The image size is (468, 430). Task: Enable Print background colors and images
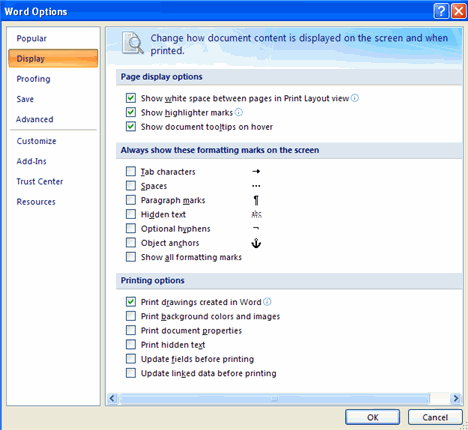tap(131, 316)
